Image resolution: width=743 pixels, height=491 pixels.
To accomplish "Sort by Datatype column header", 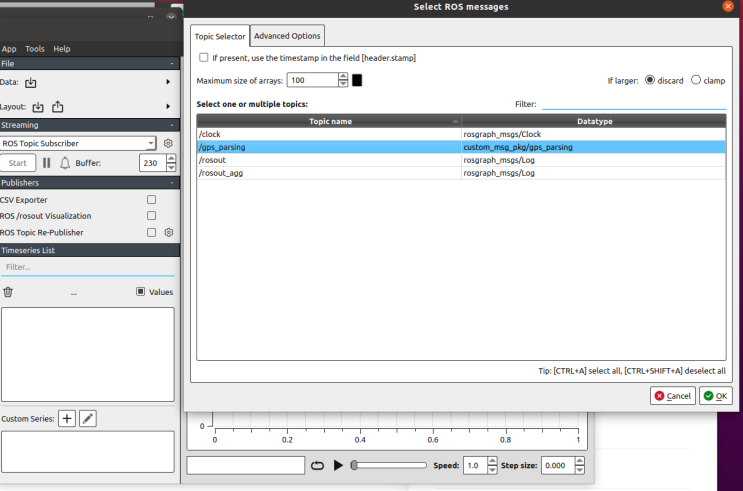I will point(594,121).
